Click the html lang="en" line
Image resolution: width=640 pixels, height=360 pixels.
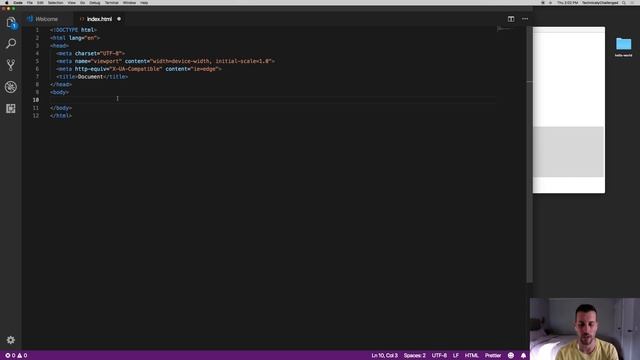[75, 38]
